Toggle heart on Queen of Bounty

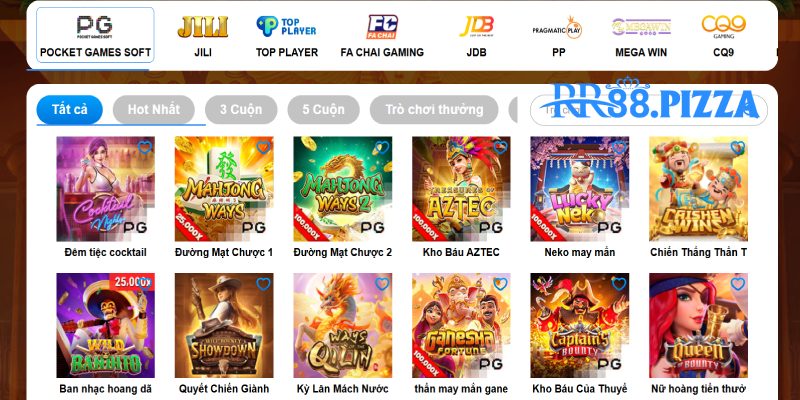(738, 284)
